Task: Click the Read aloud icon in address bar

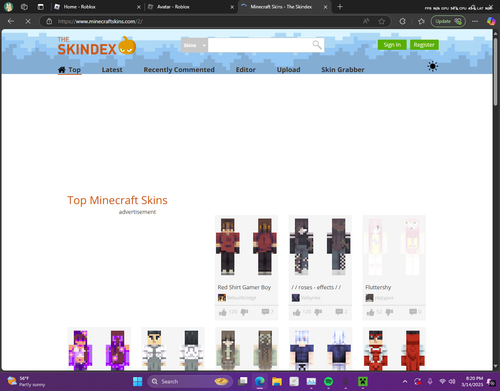Action: 366,21
